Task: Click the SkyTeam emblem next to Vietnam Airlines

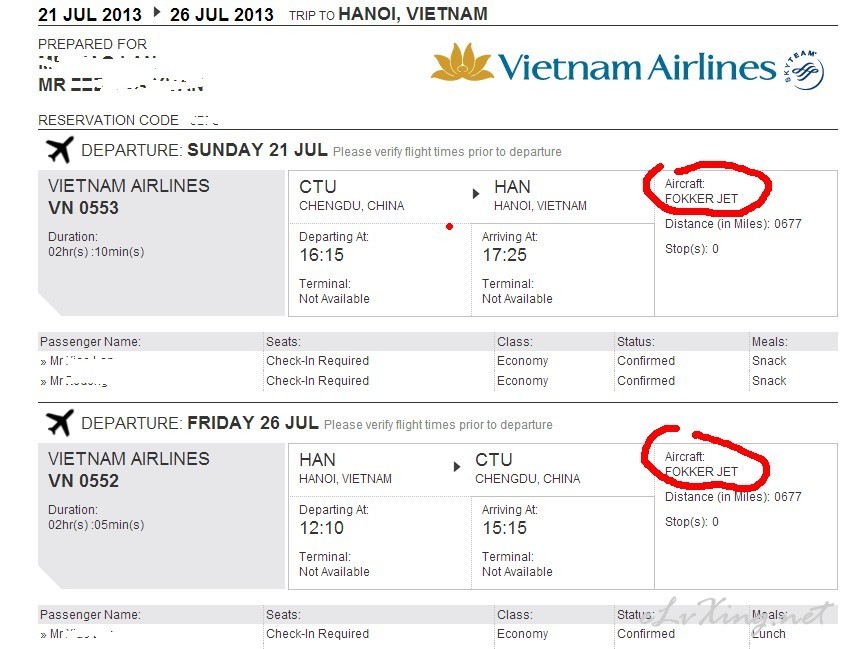Action: tap(804, 70)
